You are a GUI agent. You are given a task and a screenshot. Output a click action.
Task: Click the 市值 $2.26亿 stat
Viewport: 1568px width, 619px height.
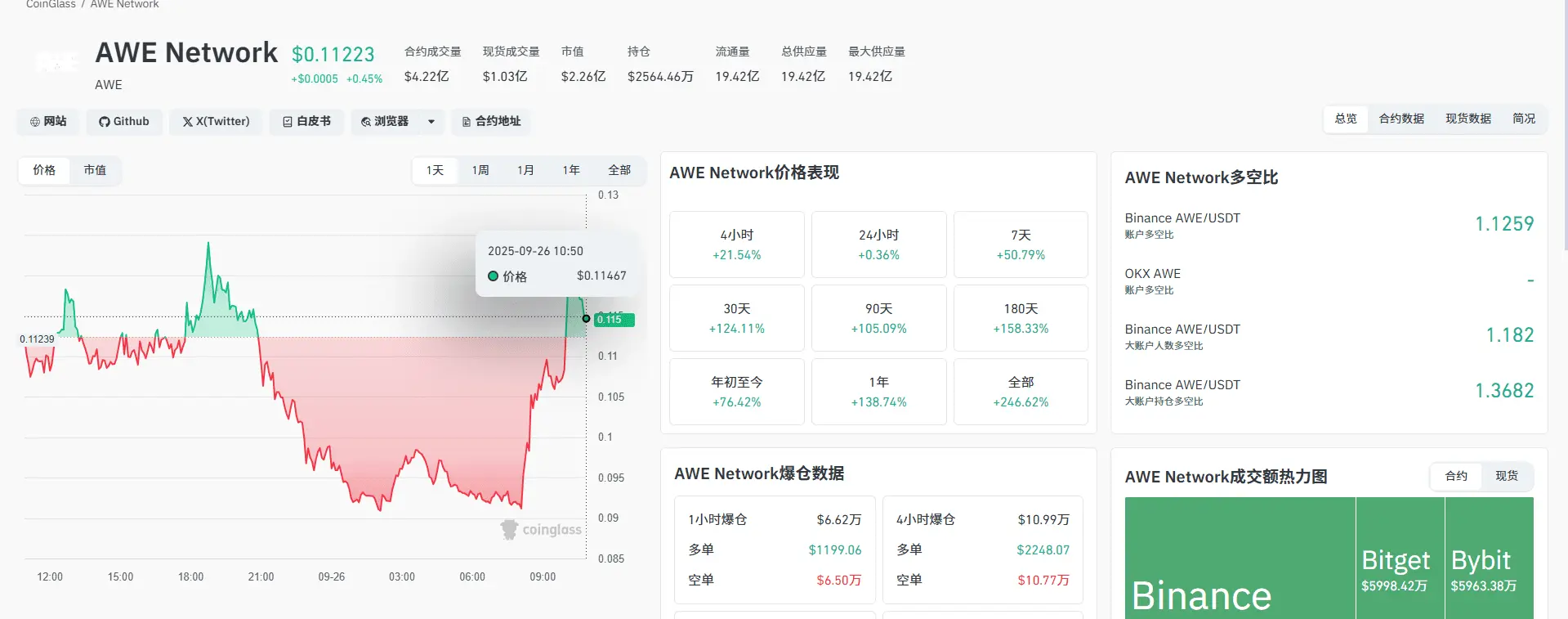tap(583, 65)
